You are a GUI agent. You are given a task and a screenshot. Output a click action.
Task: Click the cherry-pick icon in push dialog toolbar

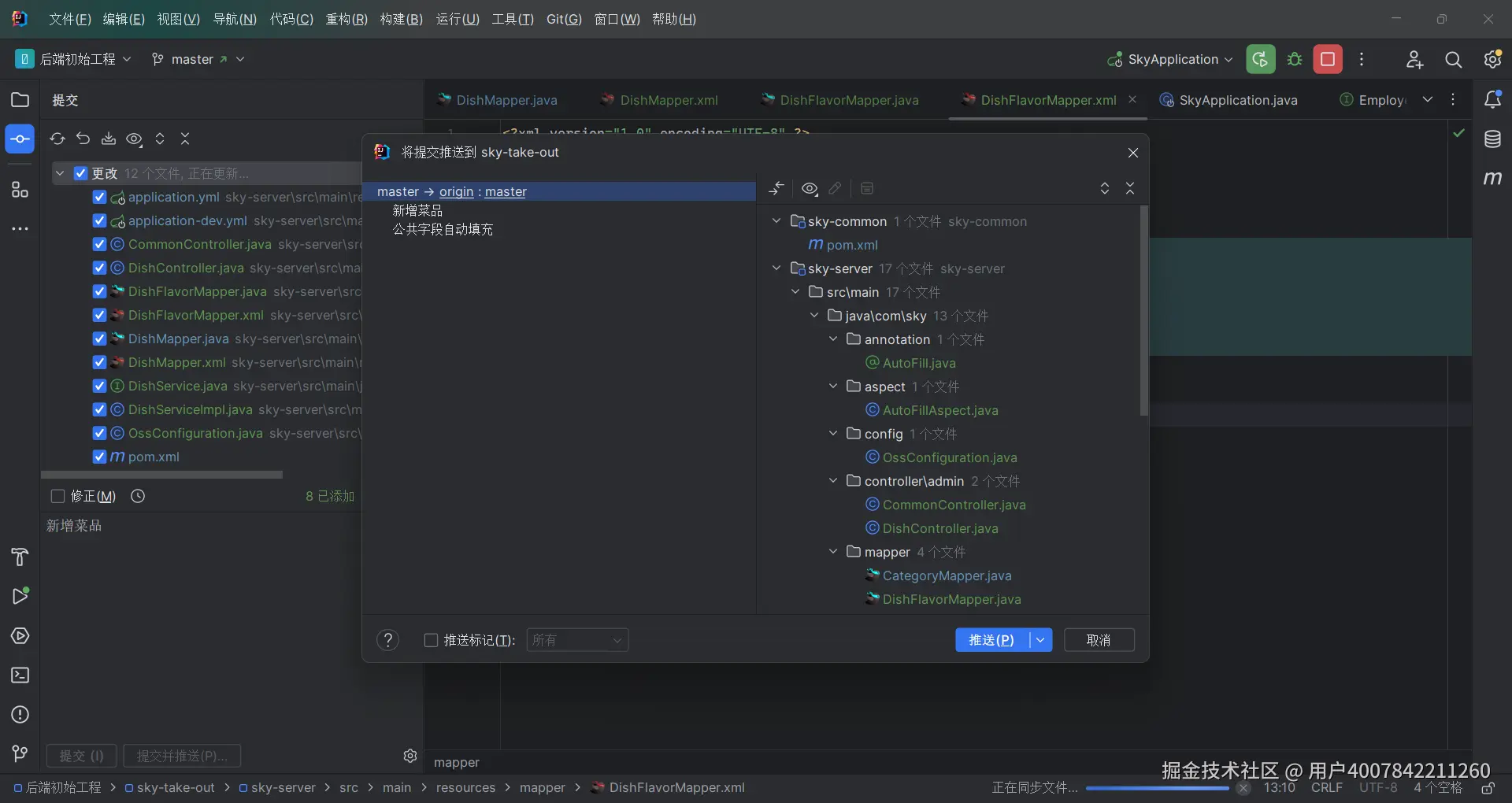point(776,188)
